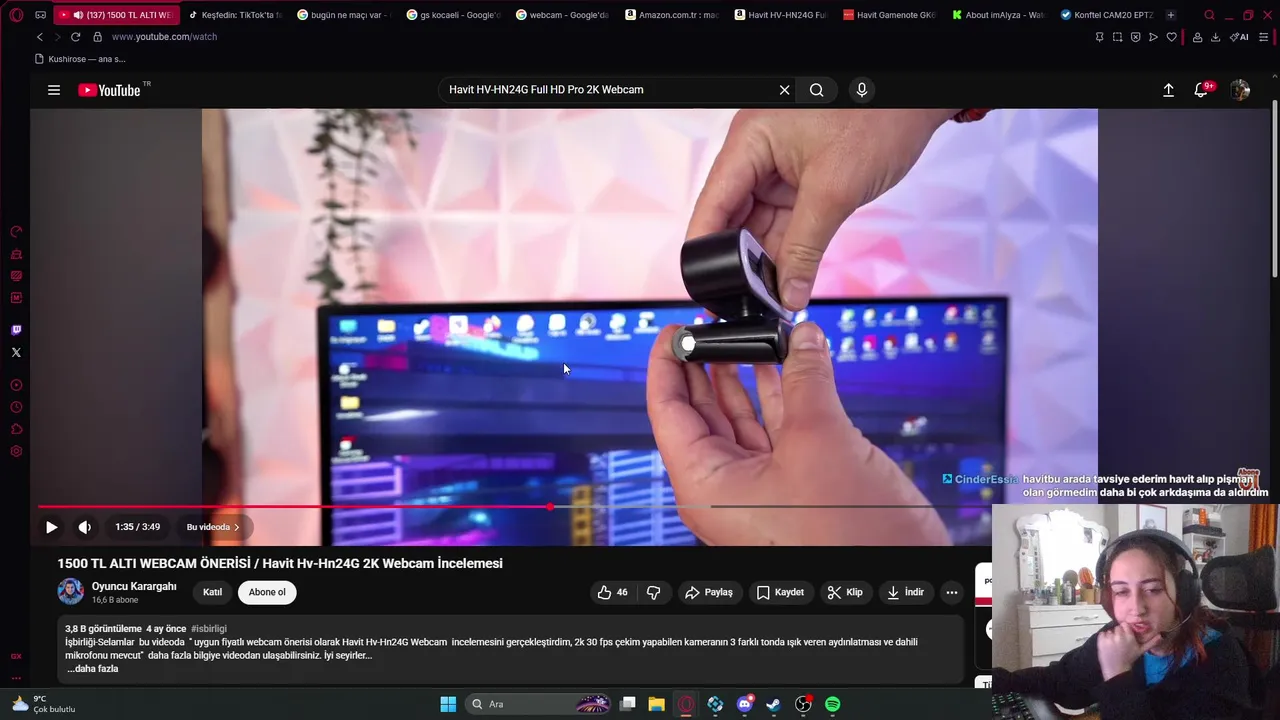
Task: Switch to the Amazon.com.tr tab
Action: [x=671, y=15]
